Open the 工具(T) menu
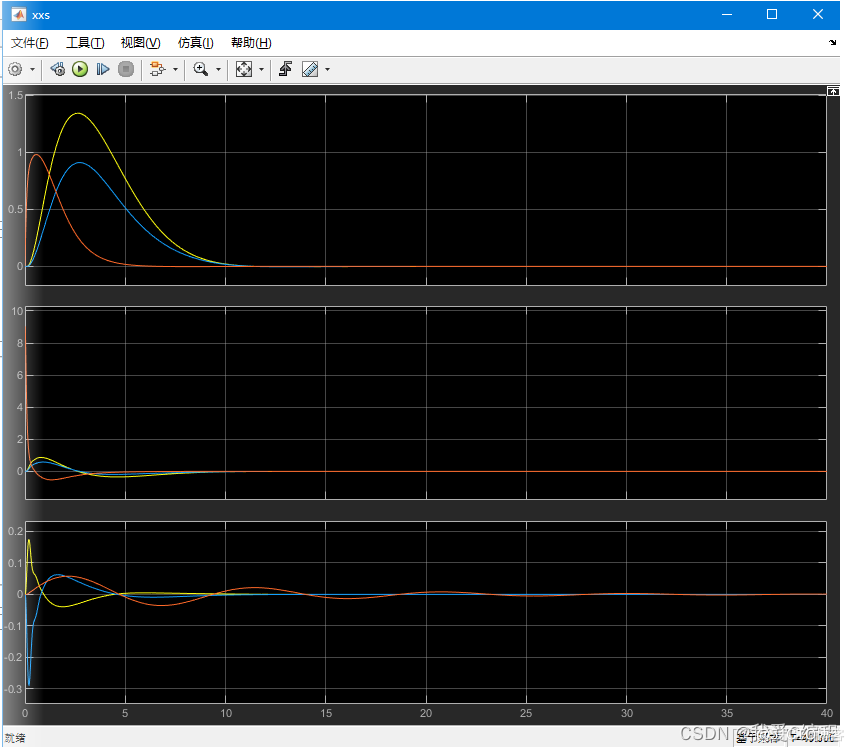 [85, 43]
